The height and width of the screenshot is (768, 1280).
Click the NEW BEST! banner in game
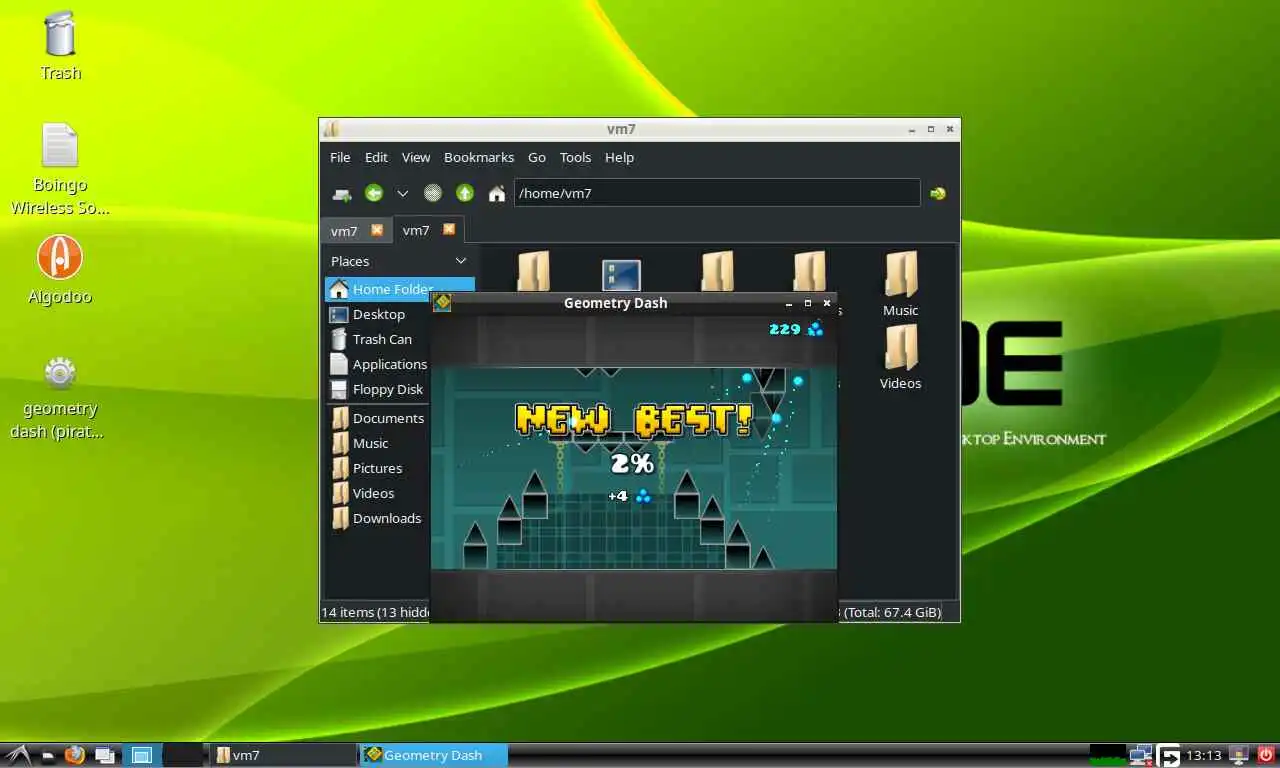[x=634, y=420]
